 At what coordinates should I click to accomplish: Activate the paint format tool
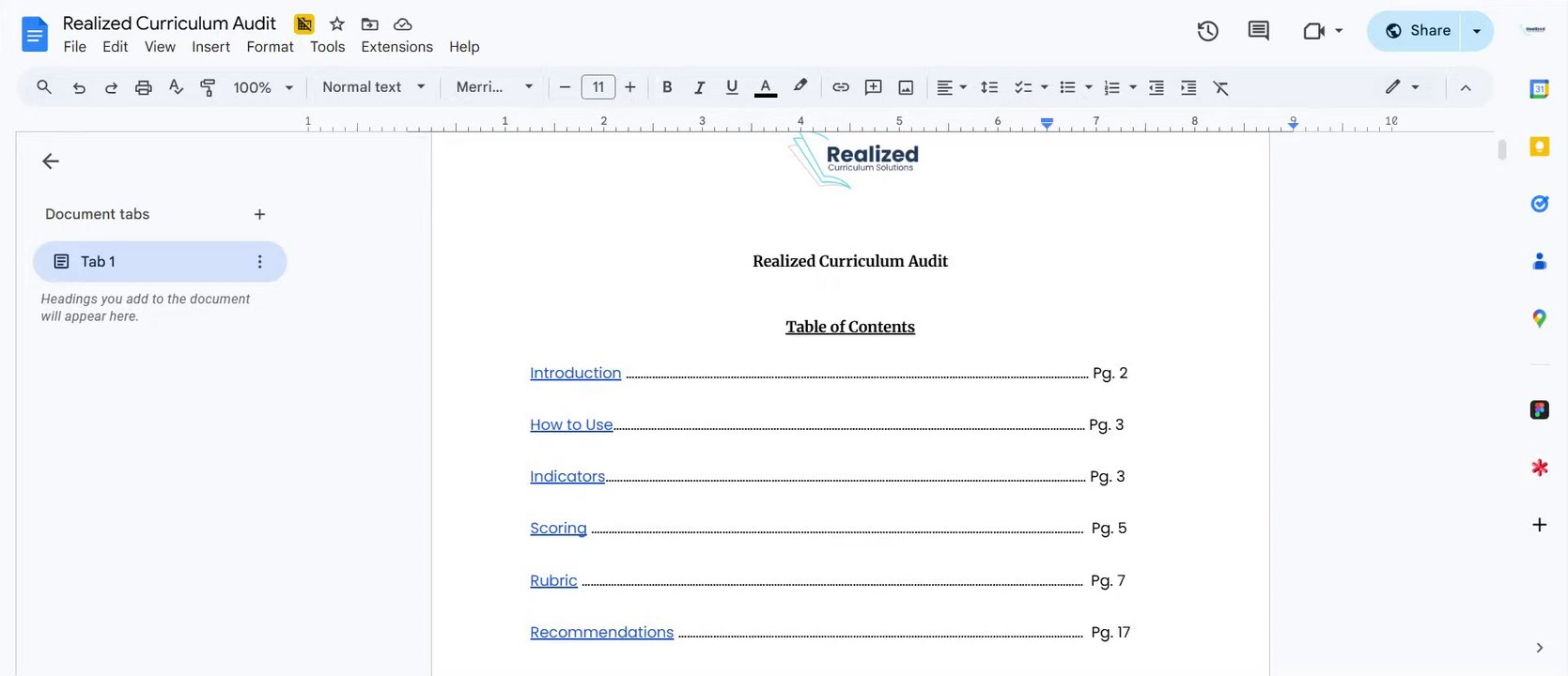208,87
